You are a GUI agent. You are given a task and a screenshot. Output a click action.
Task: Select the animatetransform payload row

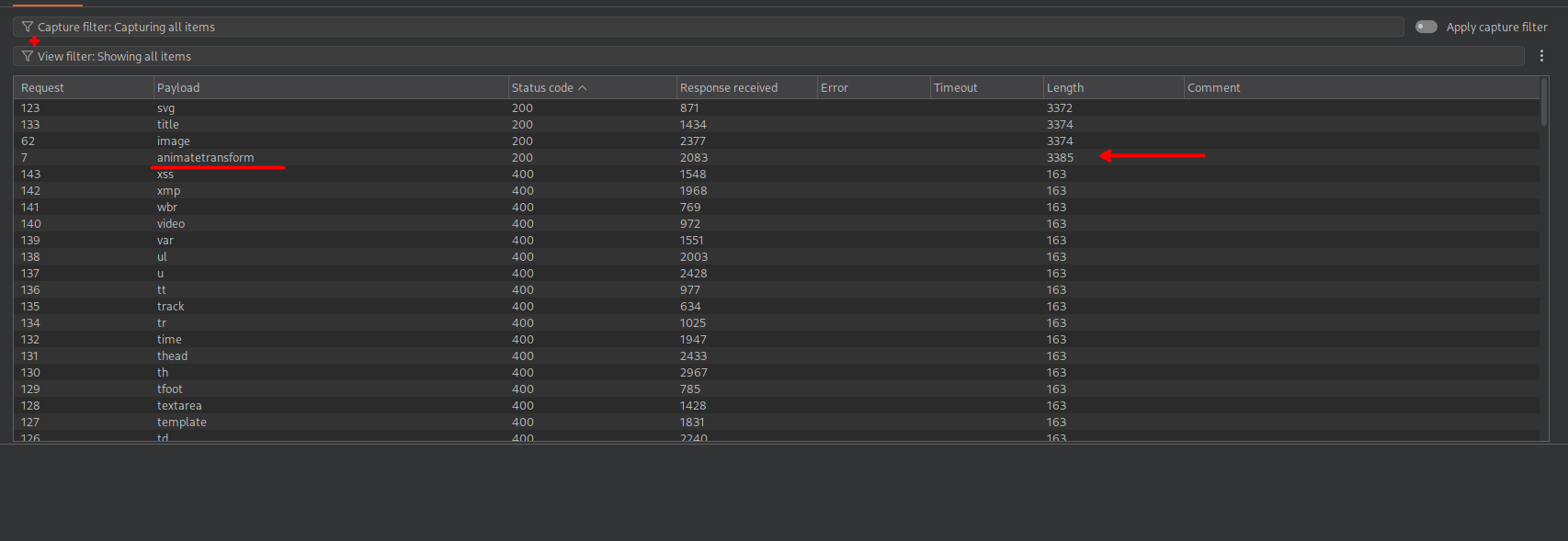tap(205, 158)
